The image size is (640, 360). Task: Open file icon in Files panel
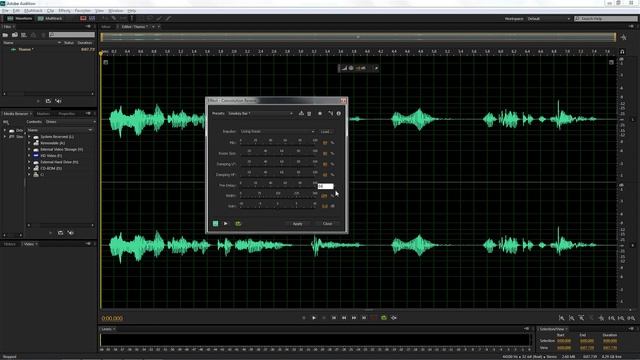[x=6, y=35]
